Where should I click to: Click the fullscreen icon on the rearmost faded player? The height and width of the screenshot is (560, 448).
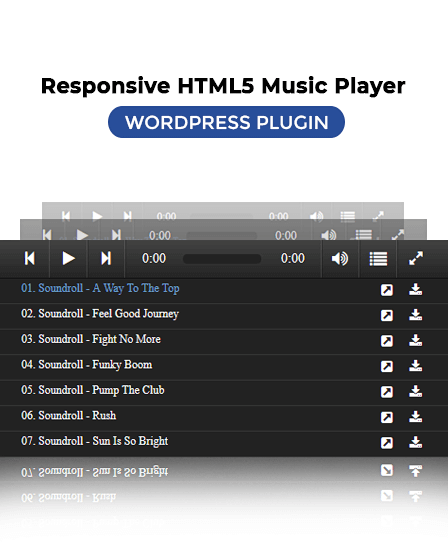click(x=378, y=215)
